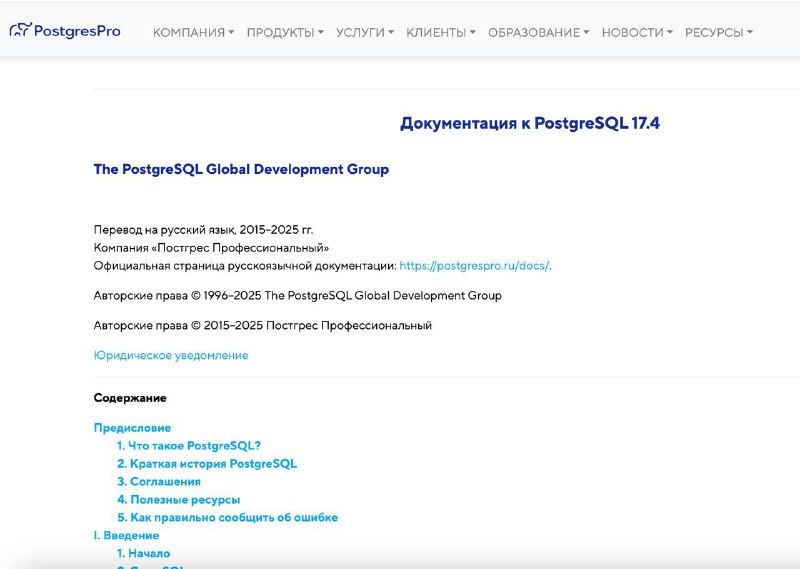Follow the https://postgrespro.ru/docs/ link
Screen dimensions: 800x569
coord(474,265)
